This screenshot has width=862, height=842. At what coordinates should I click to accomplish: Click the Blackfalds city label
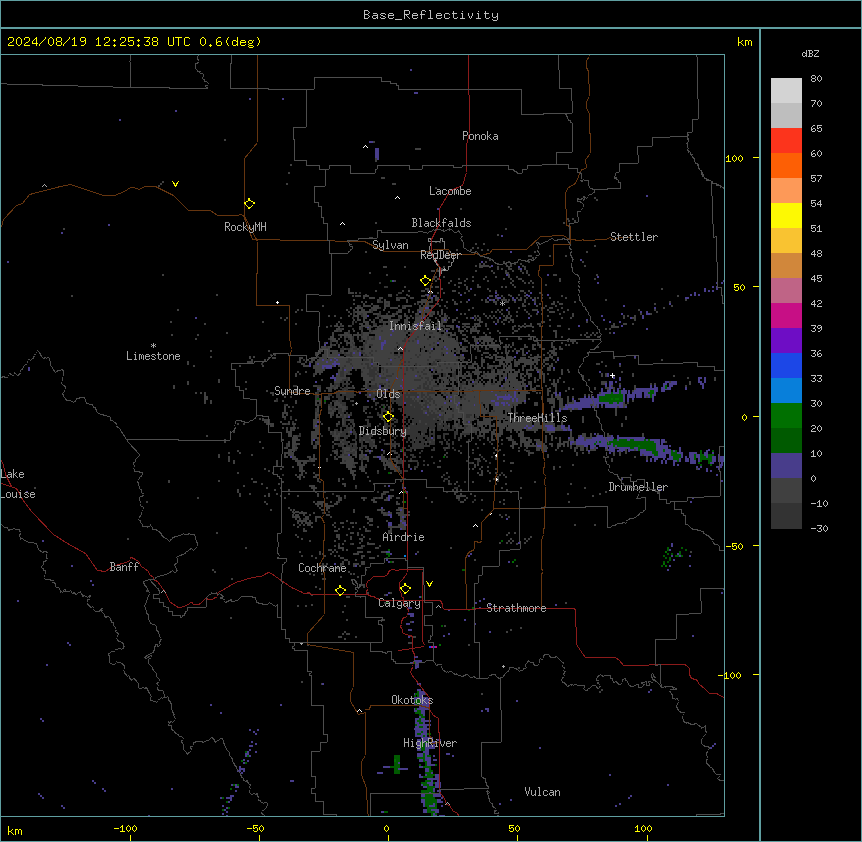(441, 223)
